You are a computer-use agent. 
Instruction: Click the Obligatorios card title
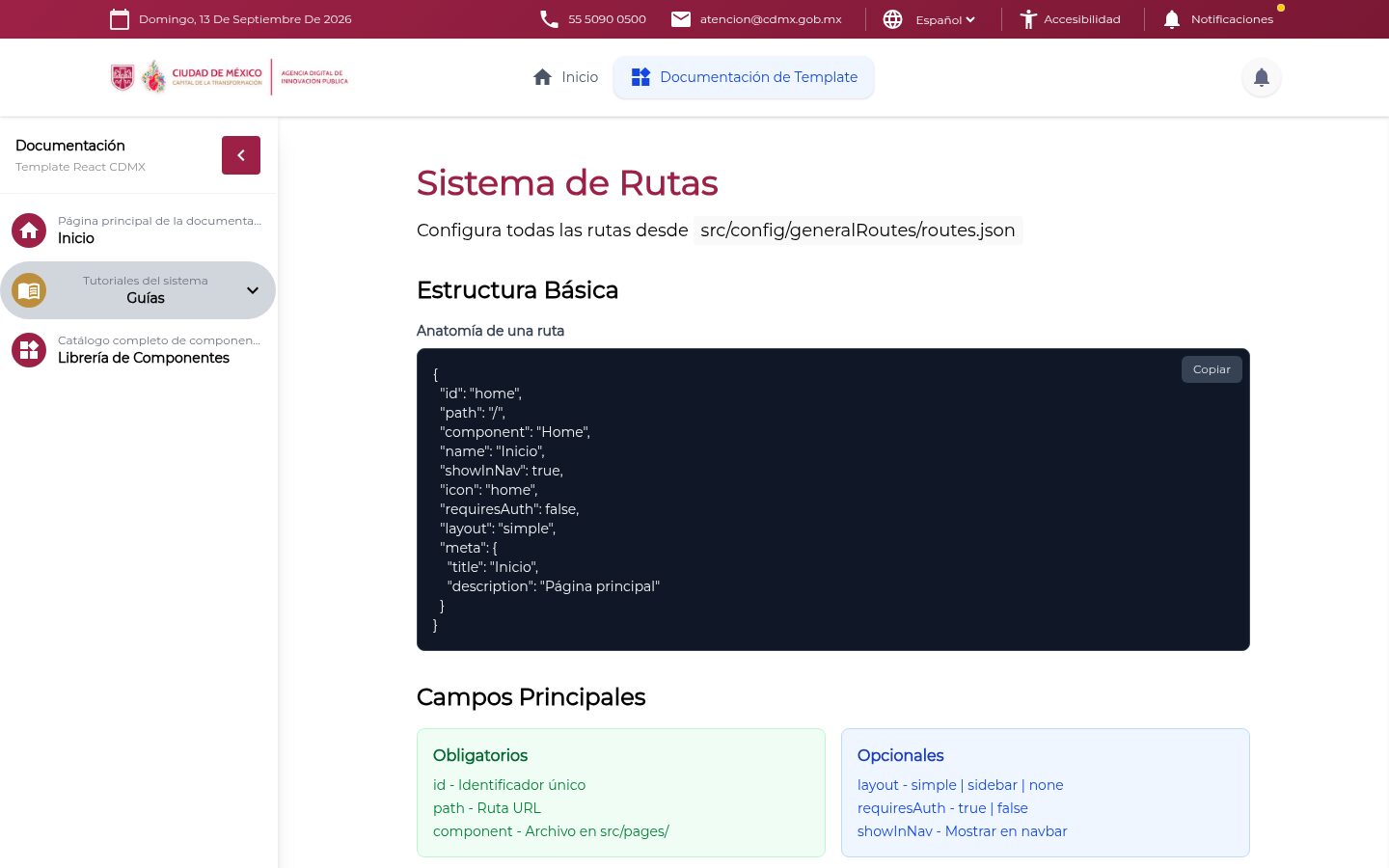click(480, 755)
